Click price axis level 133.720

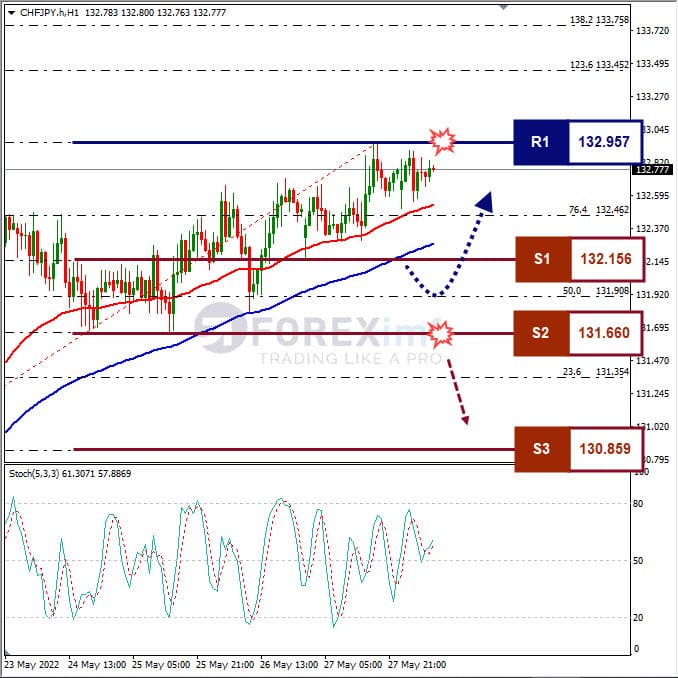(652, 31)
